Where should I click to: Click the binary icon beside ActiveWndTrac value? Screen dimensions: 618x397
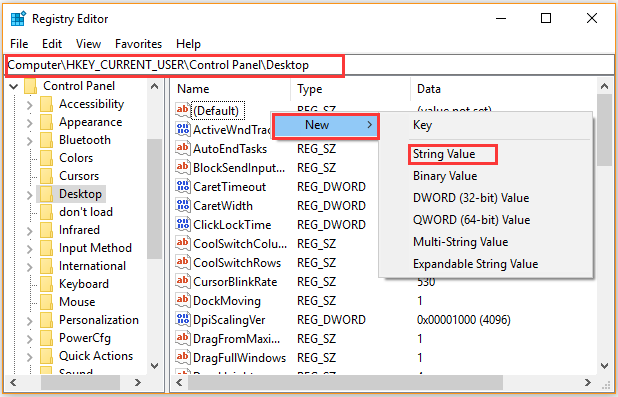(x=182, y=129)
